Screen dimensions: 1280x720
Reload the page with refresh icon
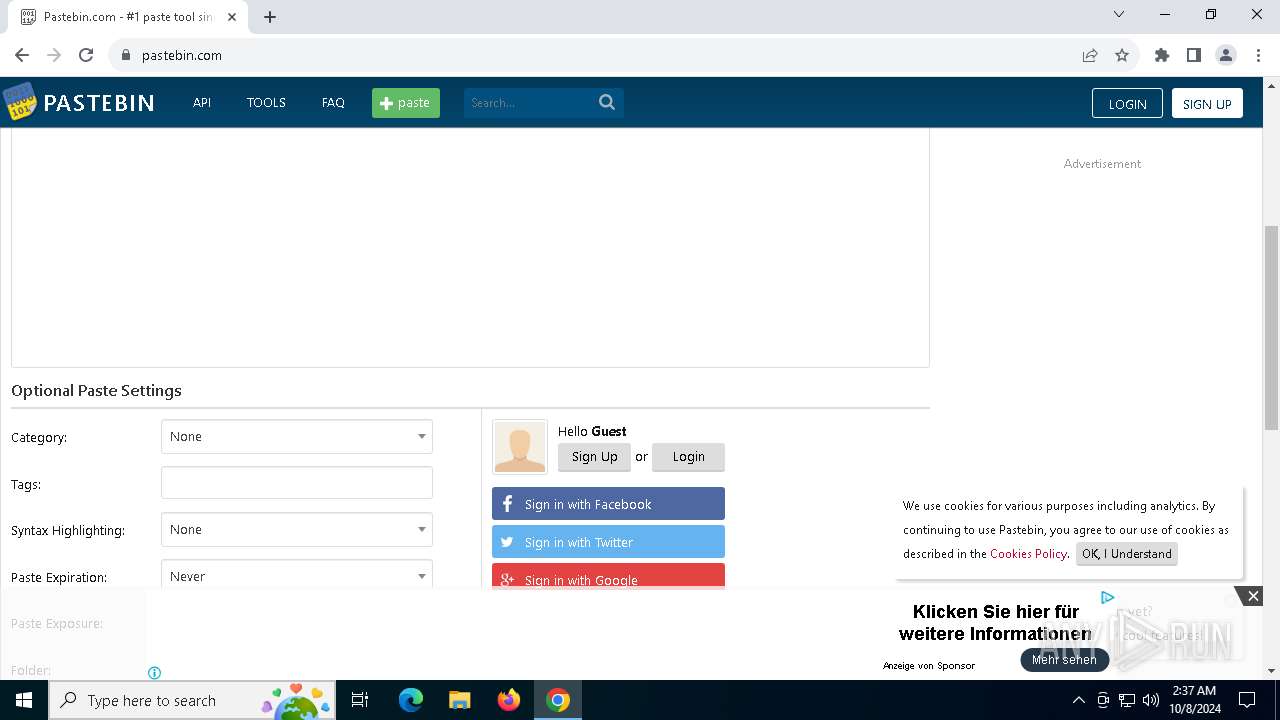point(86,55)
